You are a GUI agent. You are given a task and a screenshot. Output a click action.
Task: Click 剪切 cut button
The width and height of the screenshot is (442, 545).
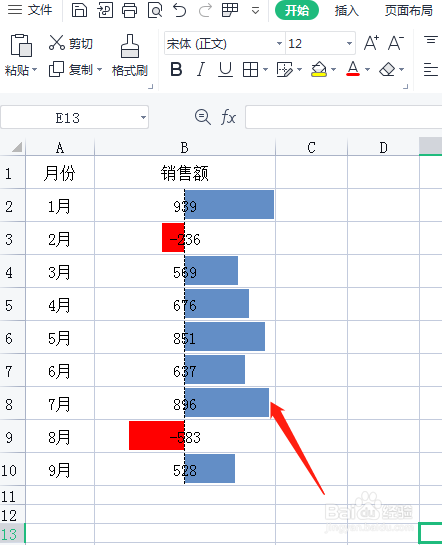click(x=71, y=43)
